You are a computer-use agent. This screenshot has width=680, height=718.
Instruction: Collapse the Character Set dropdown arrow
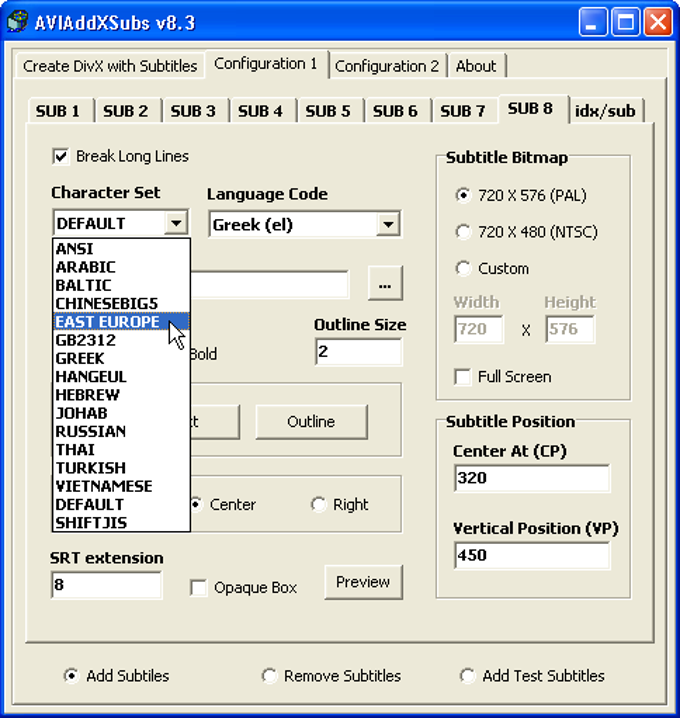(x=176, y=223)
